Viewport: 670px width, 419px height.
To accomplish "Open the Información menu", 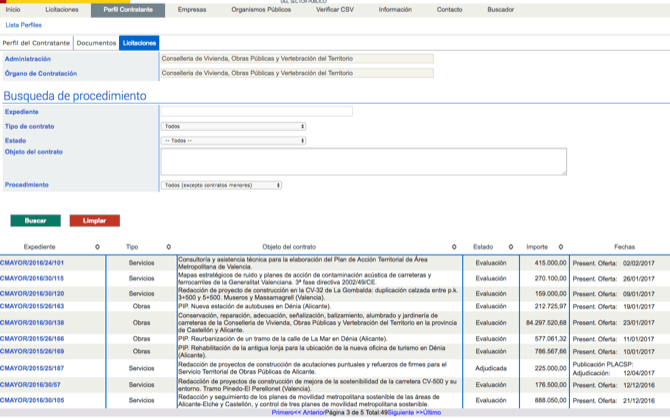I will point(395,9).
